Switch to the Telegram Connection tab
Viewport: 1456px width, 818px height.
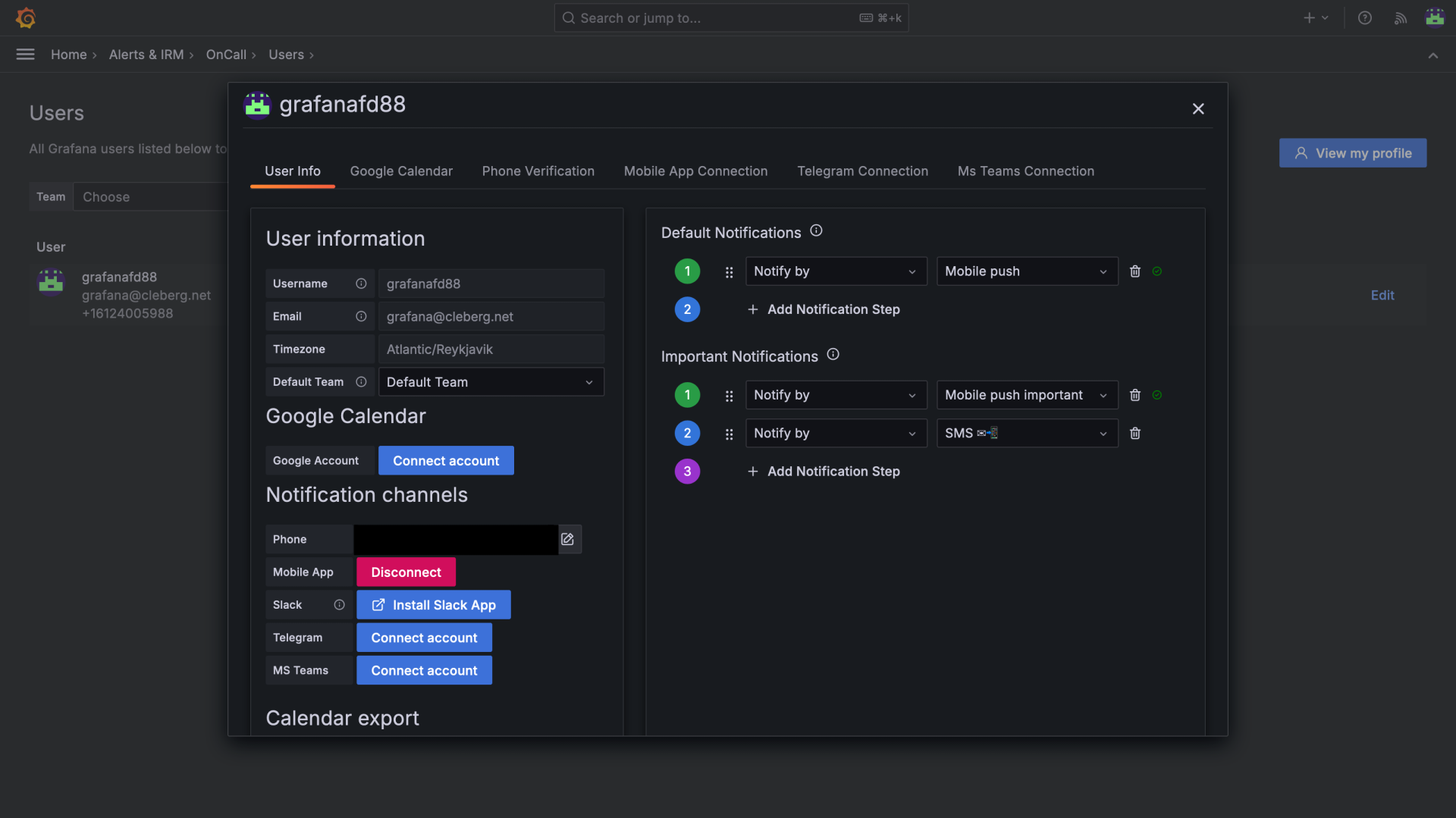(x=862, y=171)
